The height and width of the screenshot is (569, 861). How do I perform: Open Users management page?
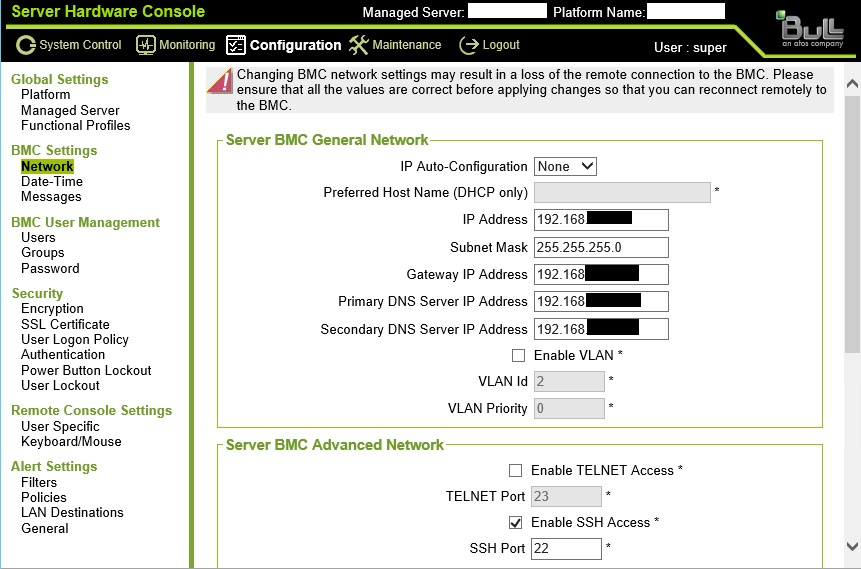38,237
